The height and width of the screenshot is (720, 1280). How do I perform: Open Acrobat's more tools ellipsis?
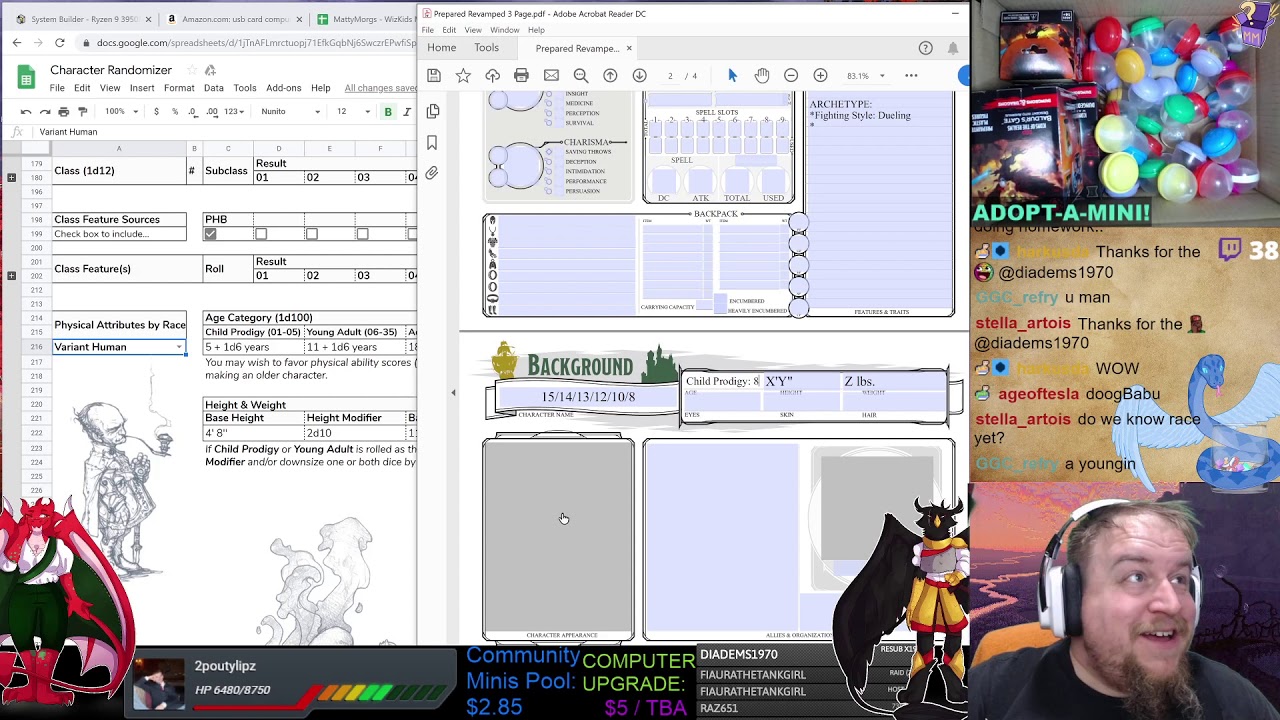(911, 76)
